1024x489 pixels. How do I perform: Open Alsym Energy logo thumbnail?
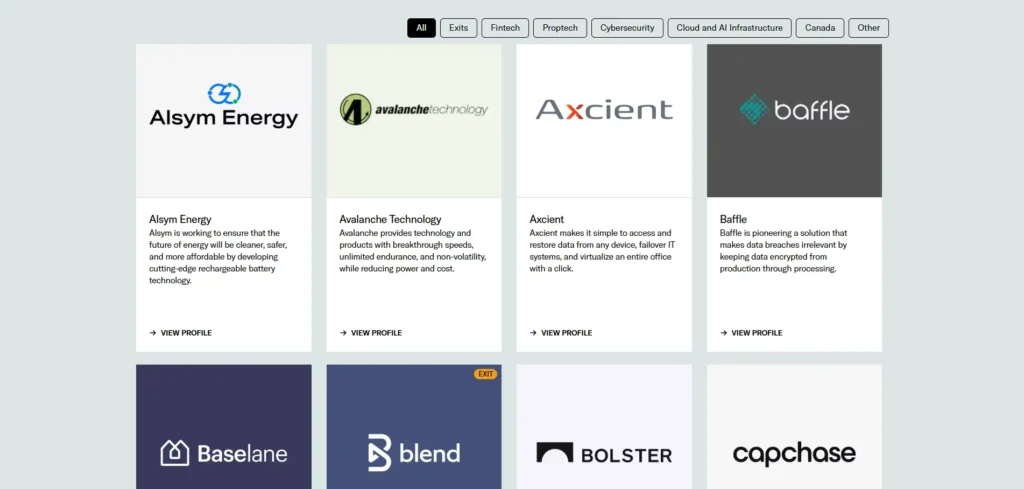223,121
